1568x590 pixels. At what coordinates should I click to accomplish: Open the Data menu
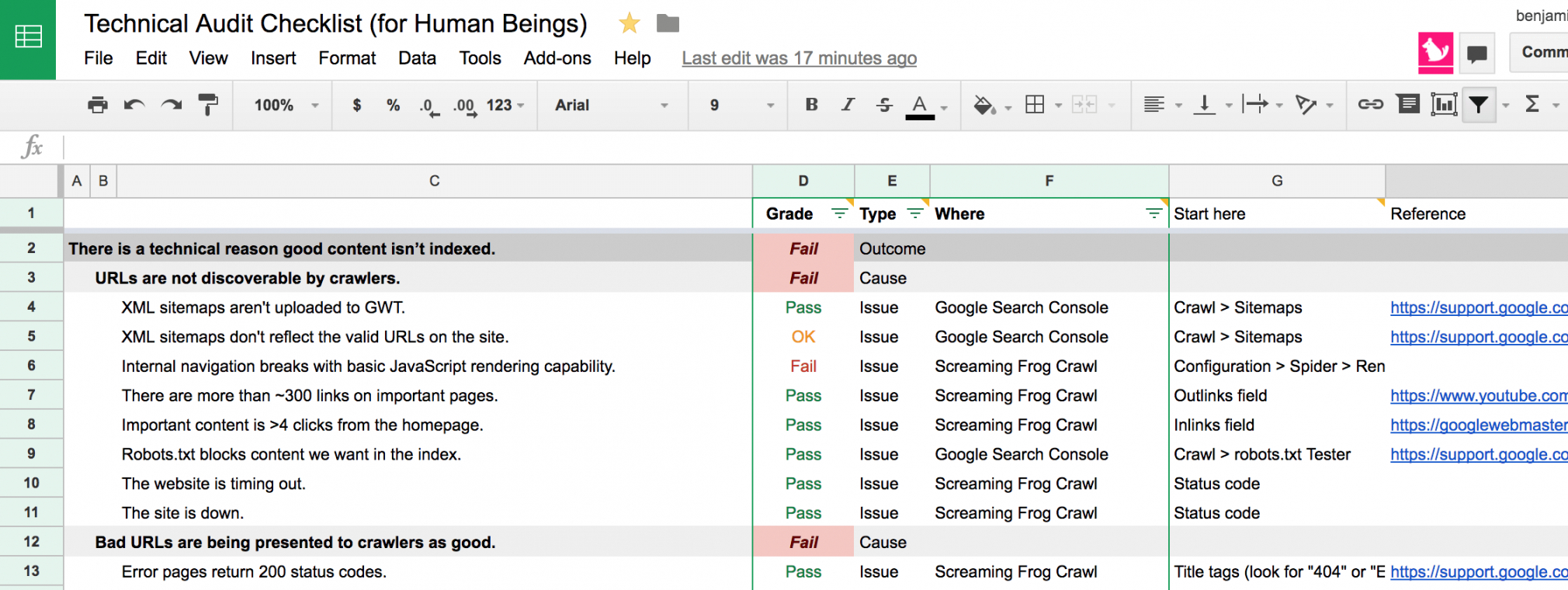point(417,58)
